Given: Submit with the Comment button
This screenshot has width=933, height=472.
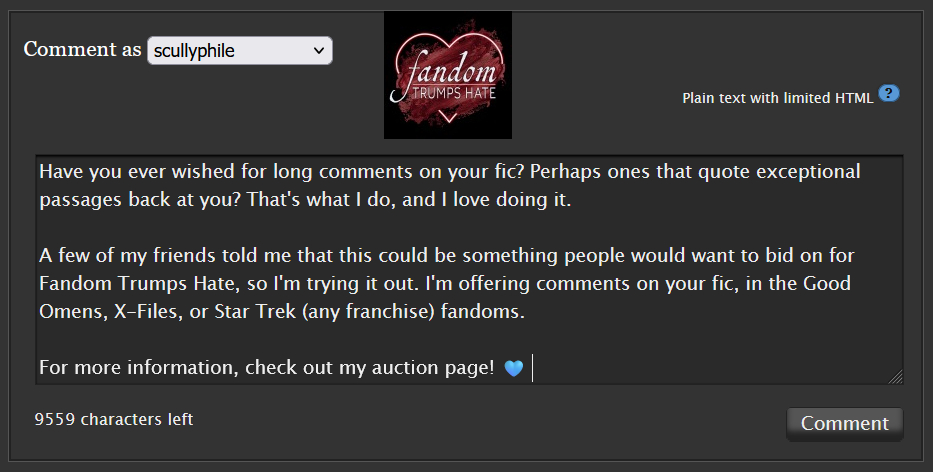Looking at the screenshot, I should (844, 423).
